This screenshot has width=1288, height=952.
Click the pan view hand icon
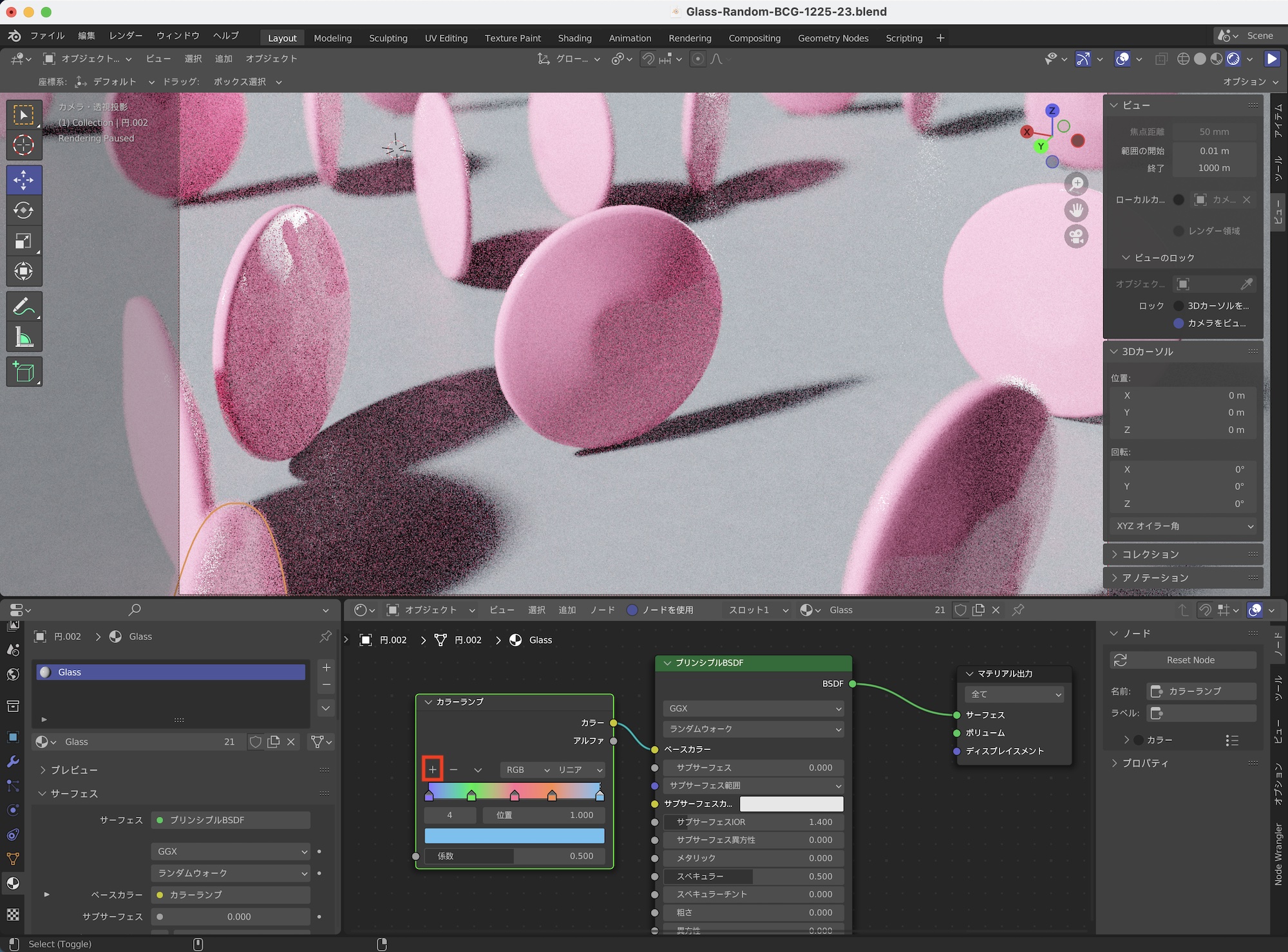tap(1076, 210)
